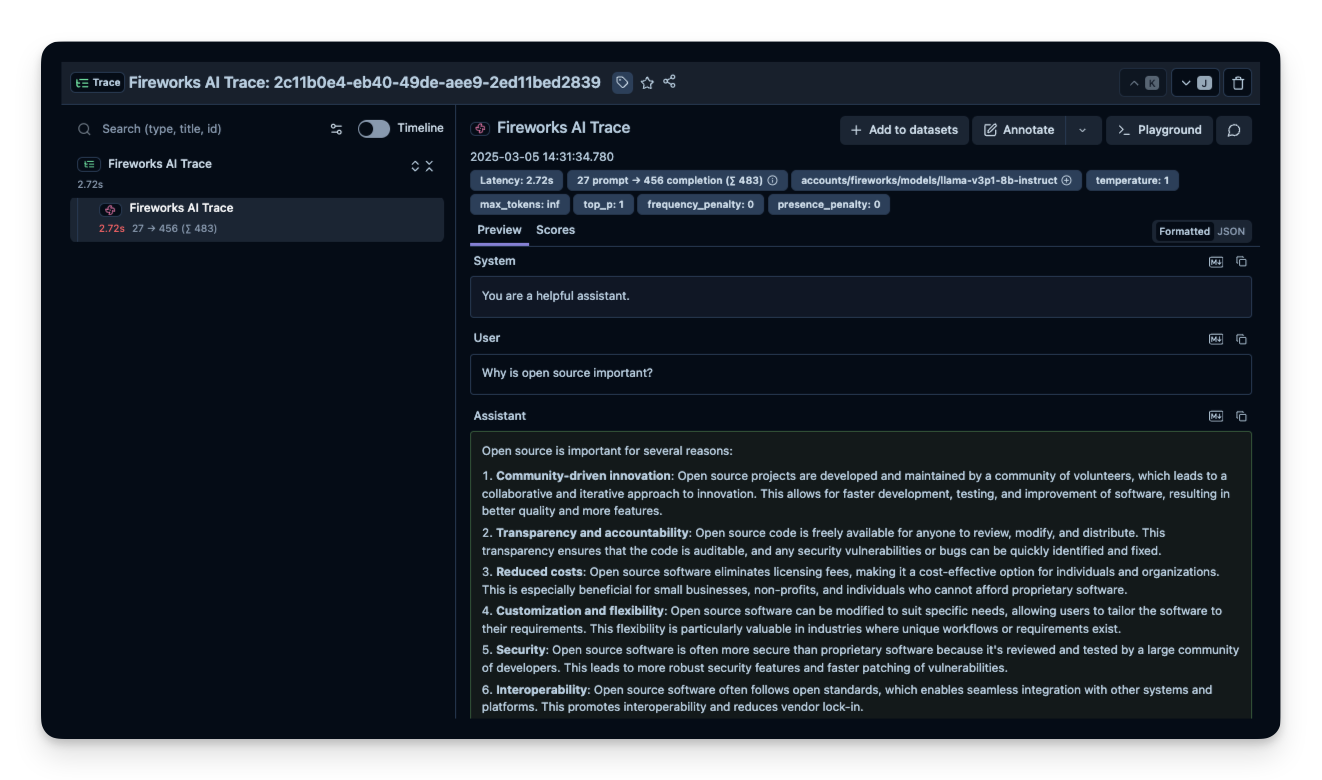The height and width of the screenshot is (780, 1322).
Task: Select the Preview tab
Action: 499,230
